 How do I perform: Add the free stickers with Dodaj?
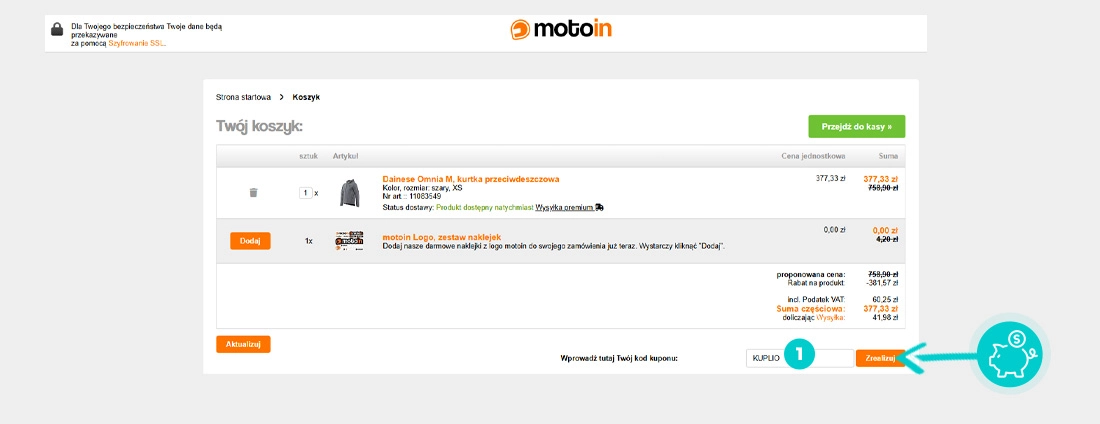(250, 241)
